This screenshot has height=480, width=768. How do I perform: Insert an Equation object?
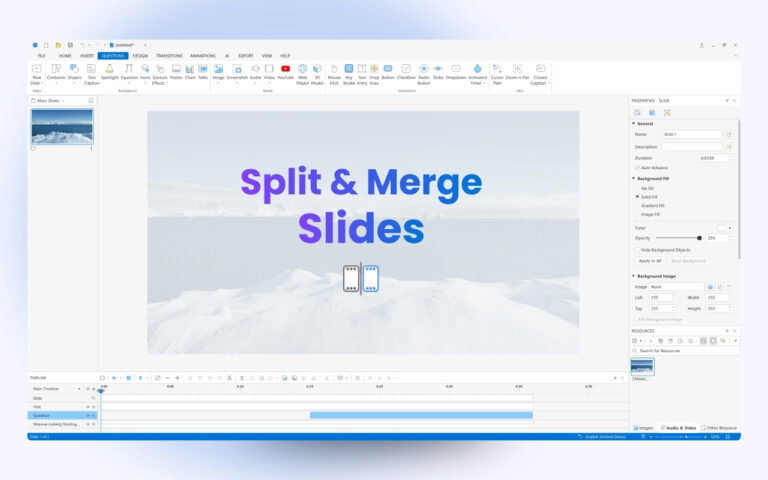coord(129,72)
